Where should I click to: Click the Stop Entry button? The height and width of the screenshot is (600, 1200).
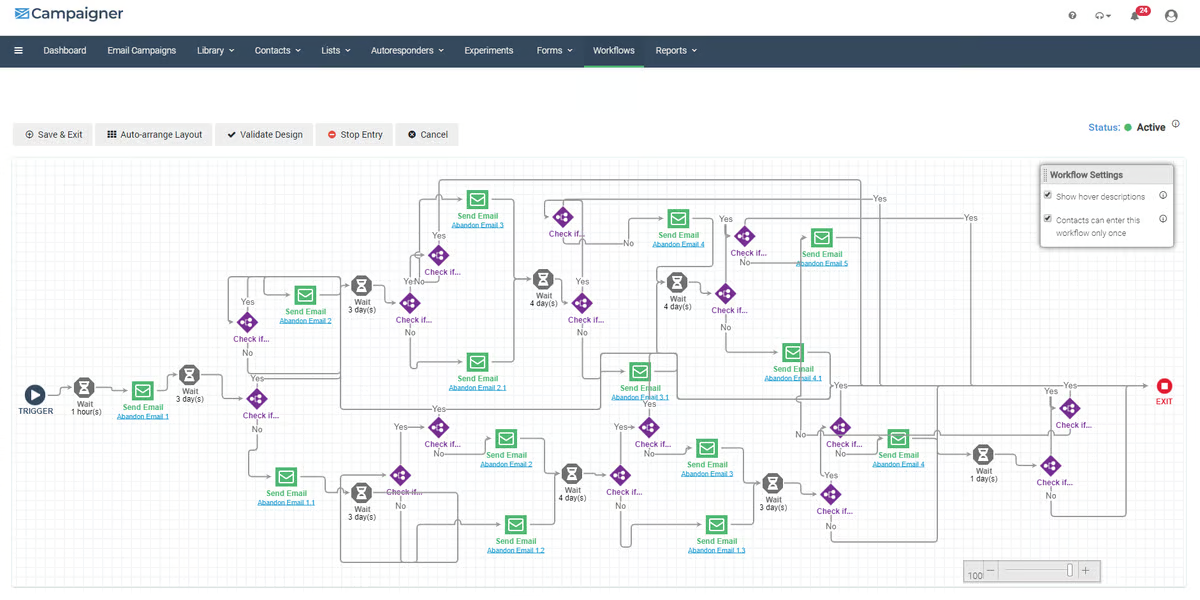tap(355, 134)
